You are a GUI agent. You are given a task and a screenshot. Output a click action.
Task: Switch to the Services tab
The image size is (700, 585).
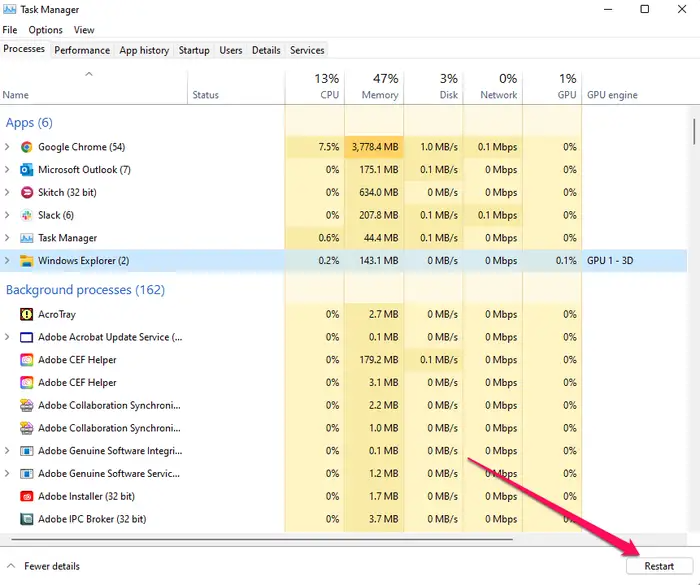tap(307, 50)
